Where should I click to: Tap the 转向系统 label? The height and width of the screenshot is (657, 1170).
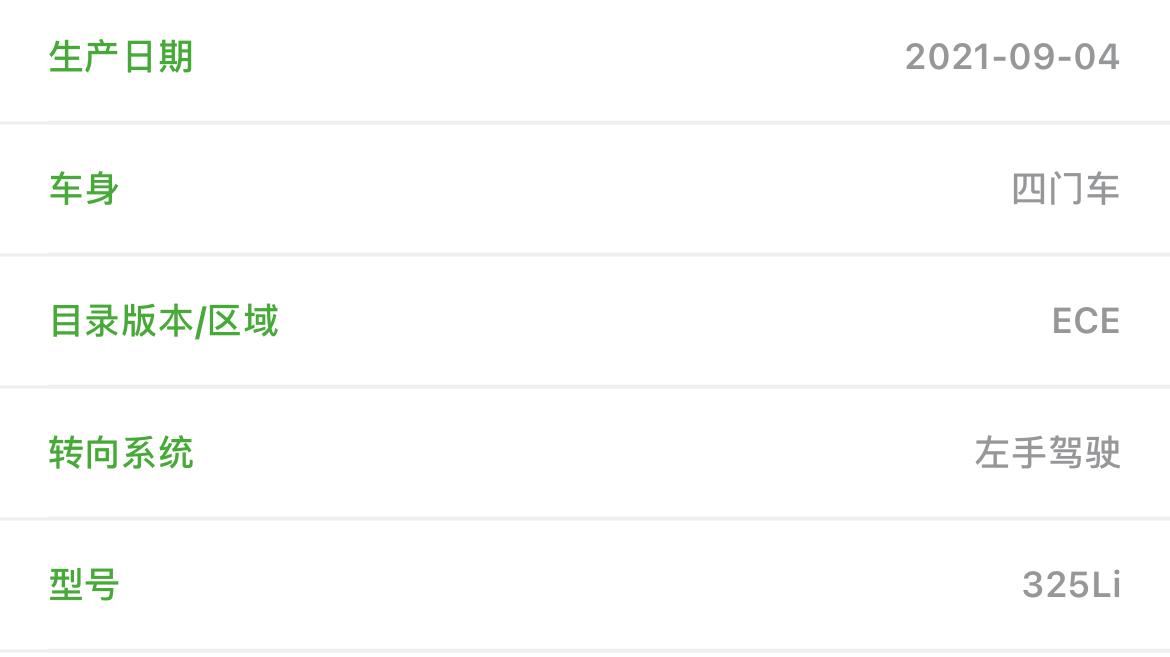tap(121, 453)
